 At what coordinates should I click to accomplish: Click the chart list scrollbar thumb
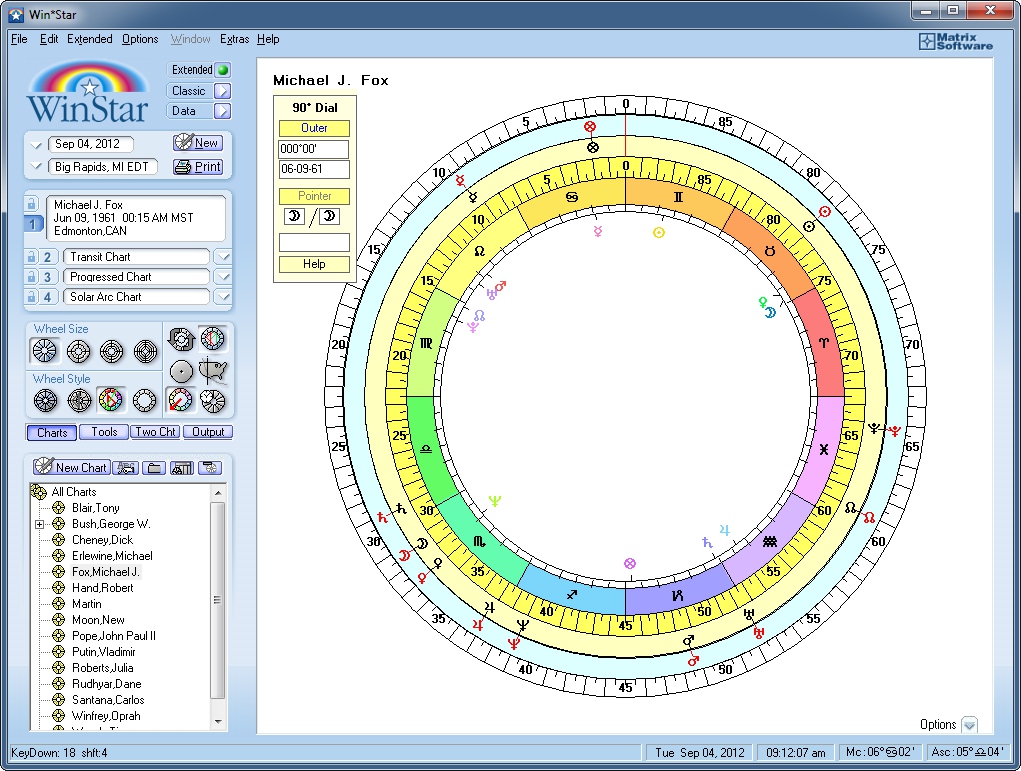pos(217,599)
